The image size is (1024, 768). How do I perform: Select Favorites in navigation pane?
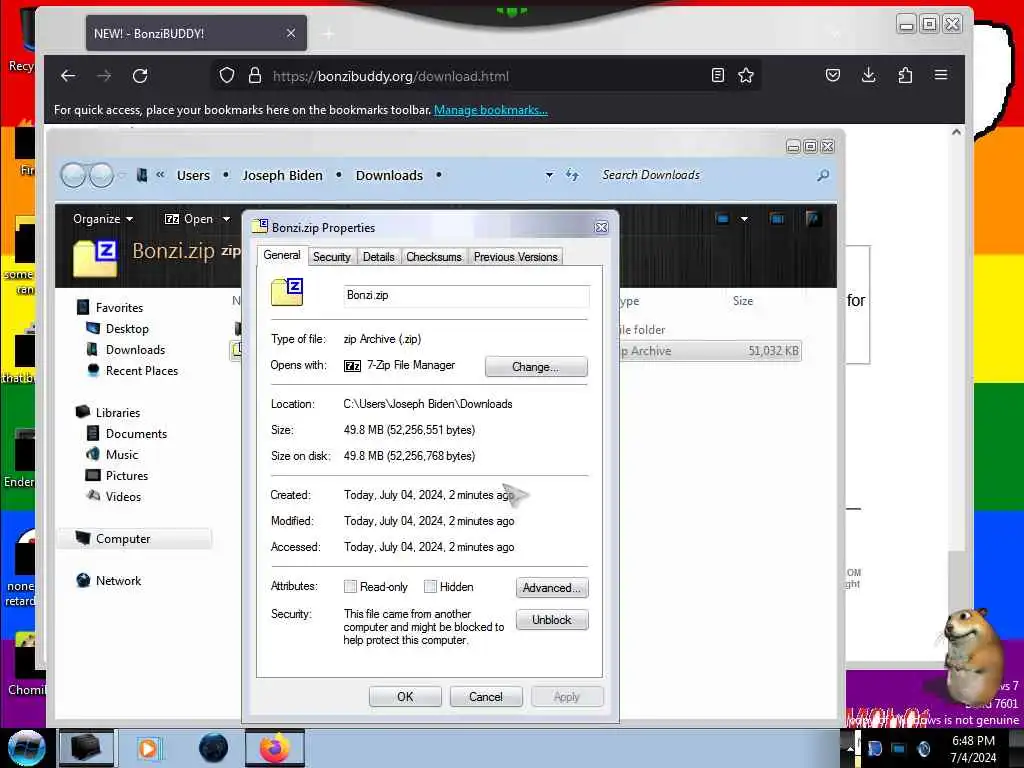pos(119,308)
